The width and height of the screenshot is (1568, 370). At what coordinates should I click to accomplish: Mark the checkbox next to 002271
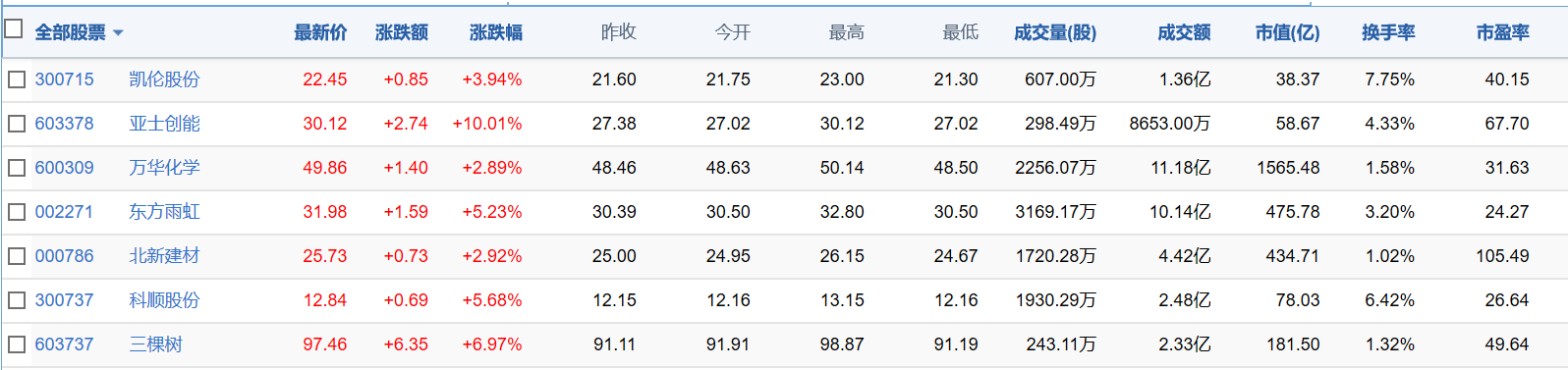[17, 212]
